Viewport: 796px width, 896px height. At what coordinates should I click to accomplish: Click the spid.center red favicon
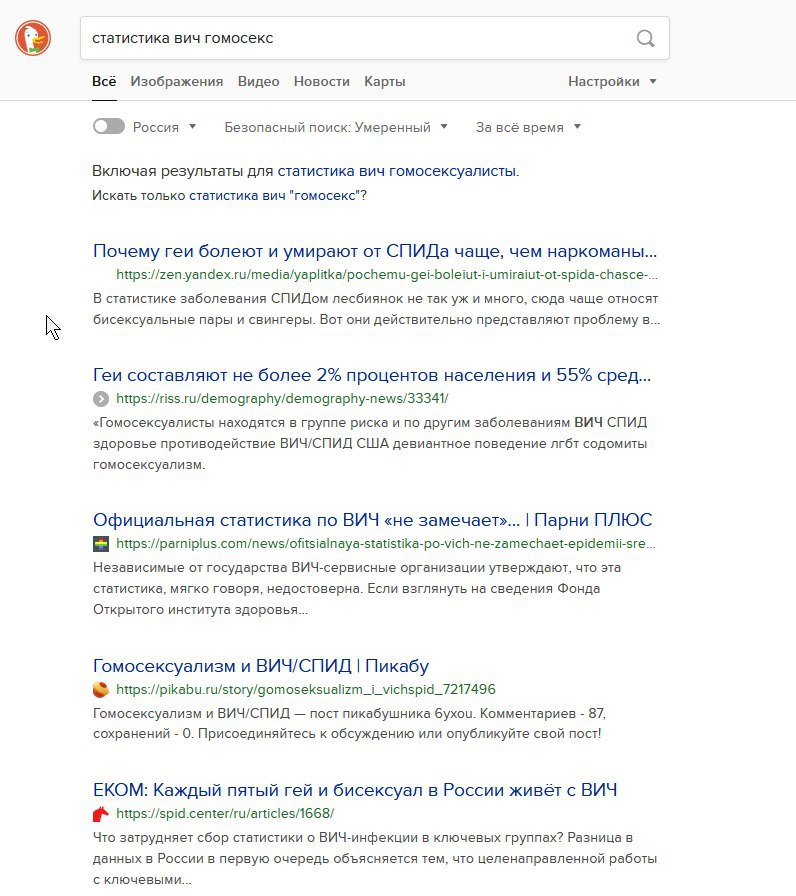click(101, 814)
